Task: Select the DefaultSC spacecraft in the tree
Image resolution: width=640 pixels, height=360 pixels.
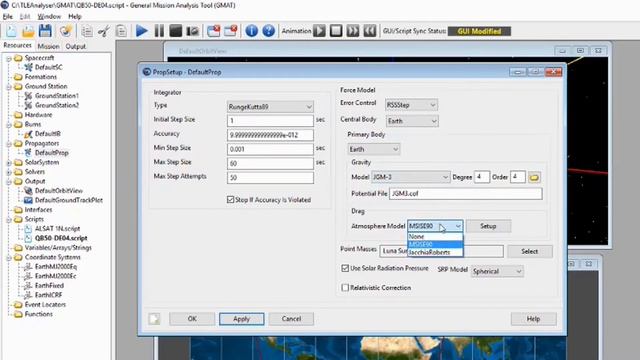Action: (48, 67)
